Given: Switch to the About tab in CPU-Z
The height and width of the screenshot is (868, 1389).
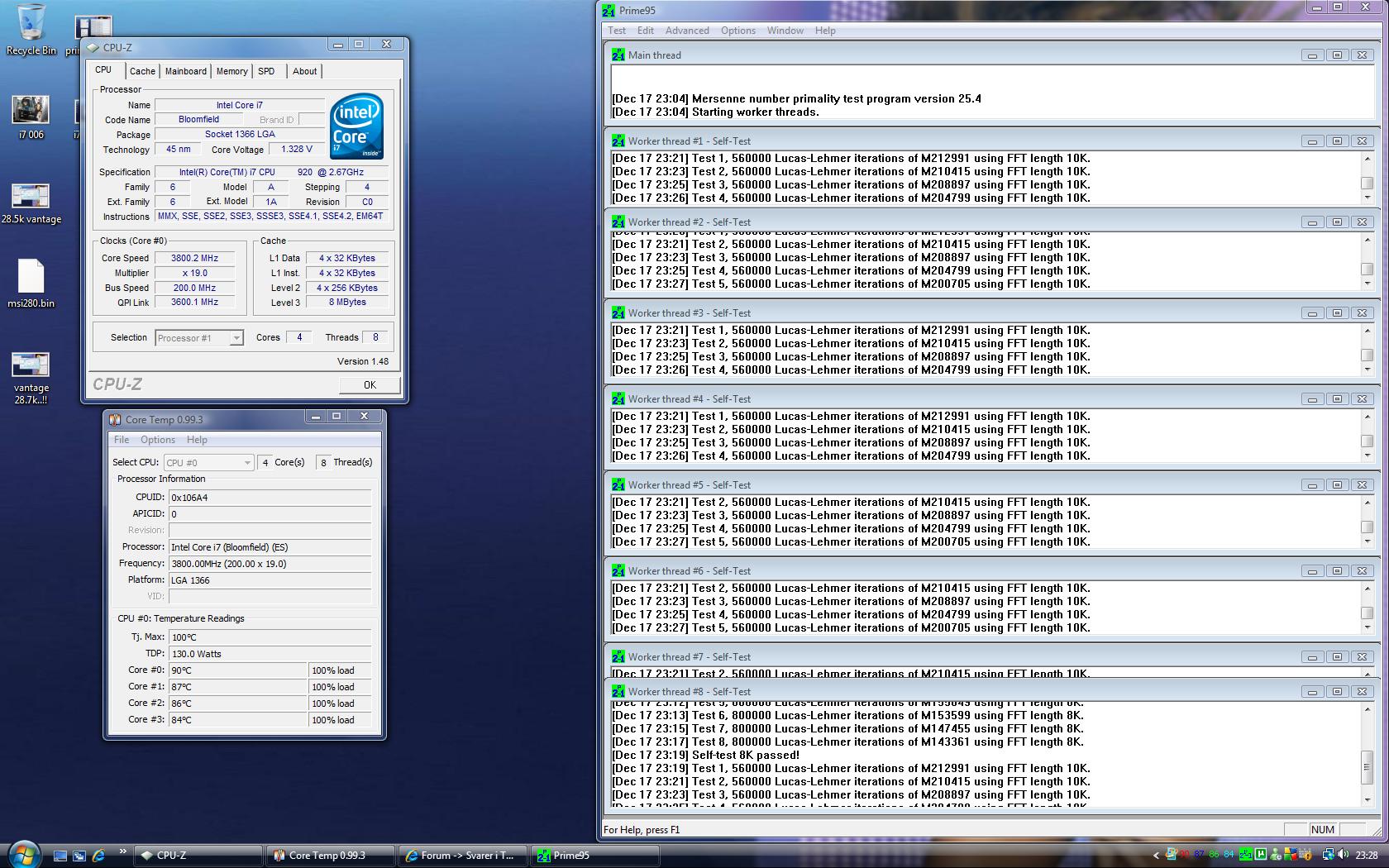Looking at the screenshot, I should tap(304, 71).
